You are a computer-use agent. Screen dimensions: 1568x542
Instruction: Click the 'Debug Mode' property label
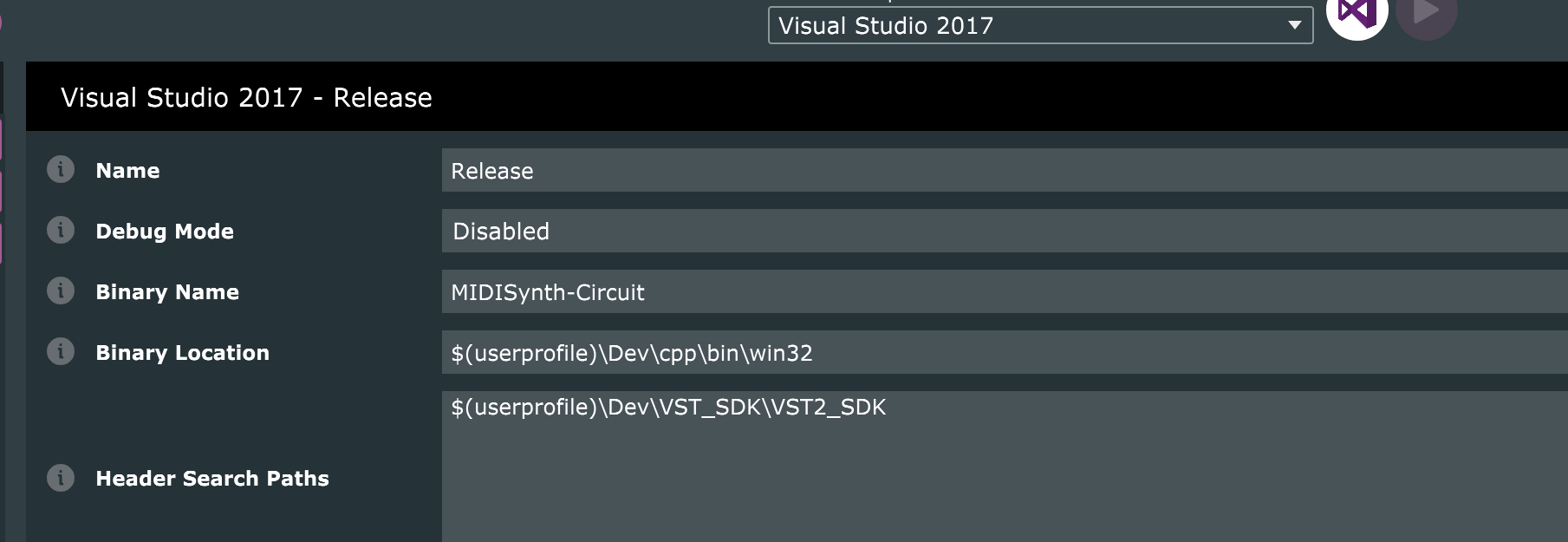tap(165, 232)
